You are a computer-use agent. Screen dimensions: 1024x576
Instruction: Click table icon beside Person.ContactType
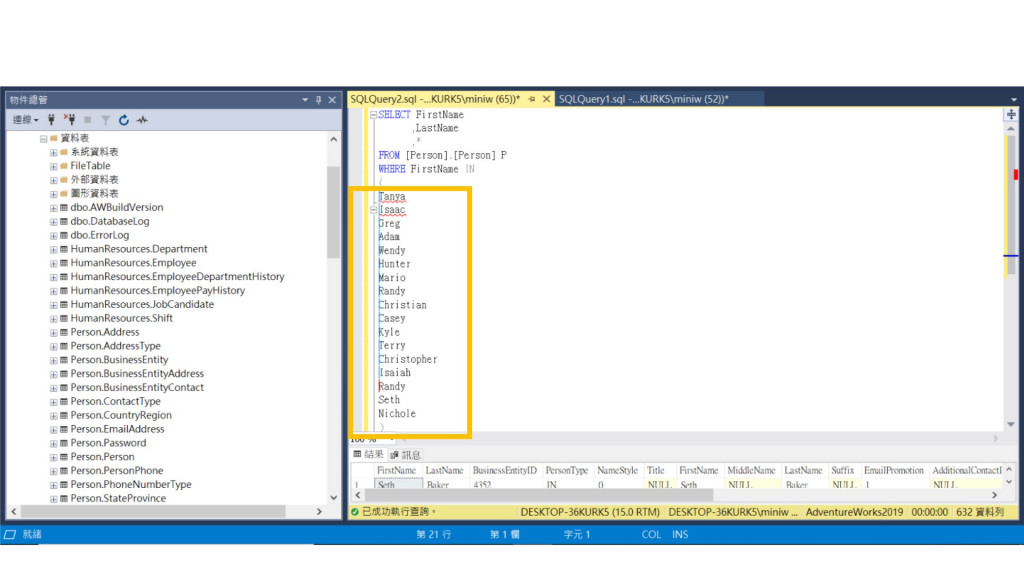tap(64, 402)
